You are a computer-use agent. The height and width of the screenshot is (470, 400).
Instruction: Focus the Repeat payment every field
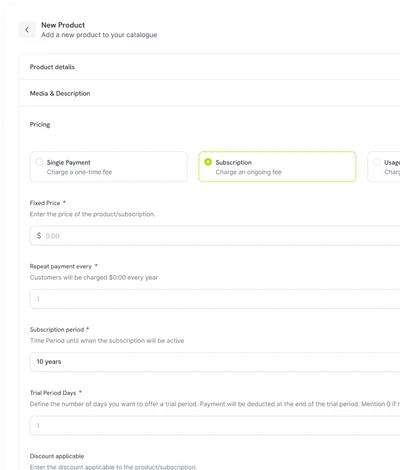pos(215,299)
